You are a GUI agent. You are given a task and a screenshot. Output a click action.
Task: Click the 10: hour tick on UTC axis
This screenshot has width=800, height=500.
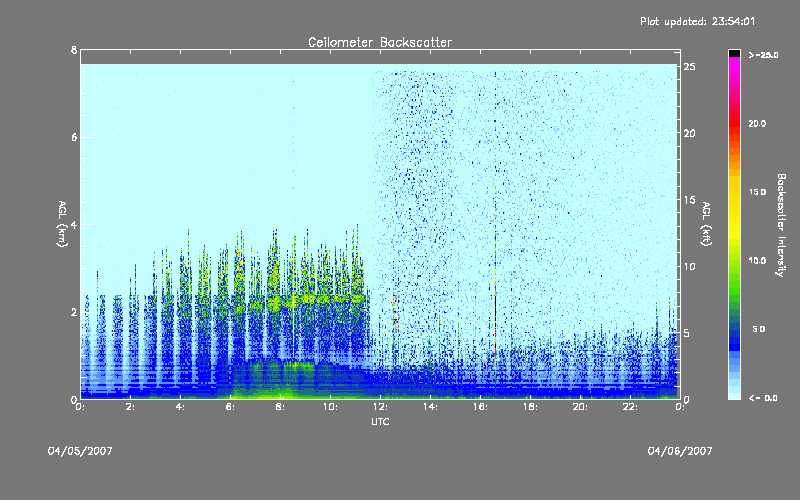tap(330, 407)
